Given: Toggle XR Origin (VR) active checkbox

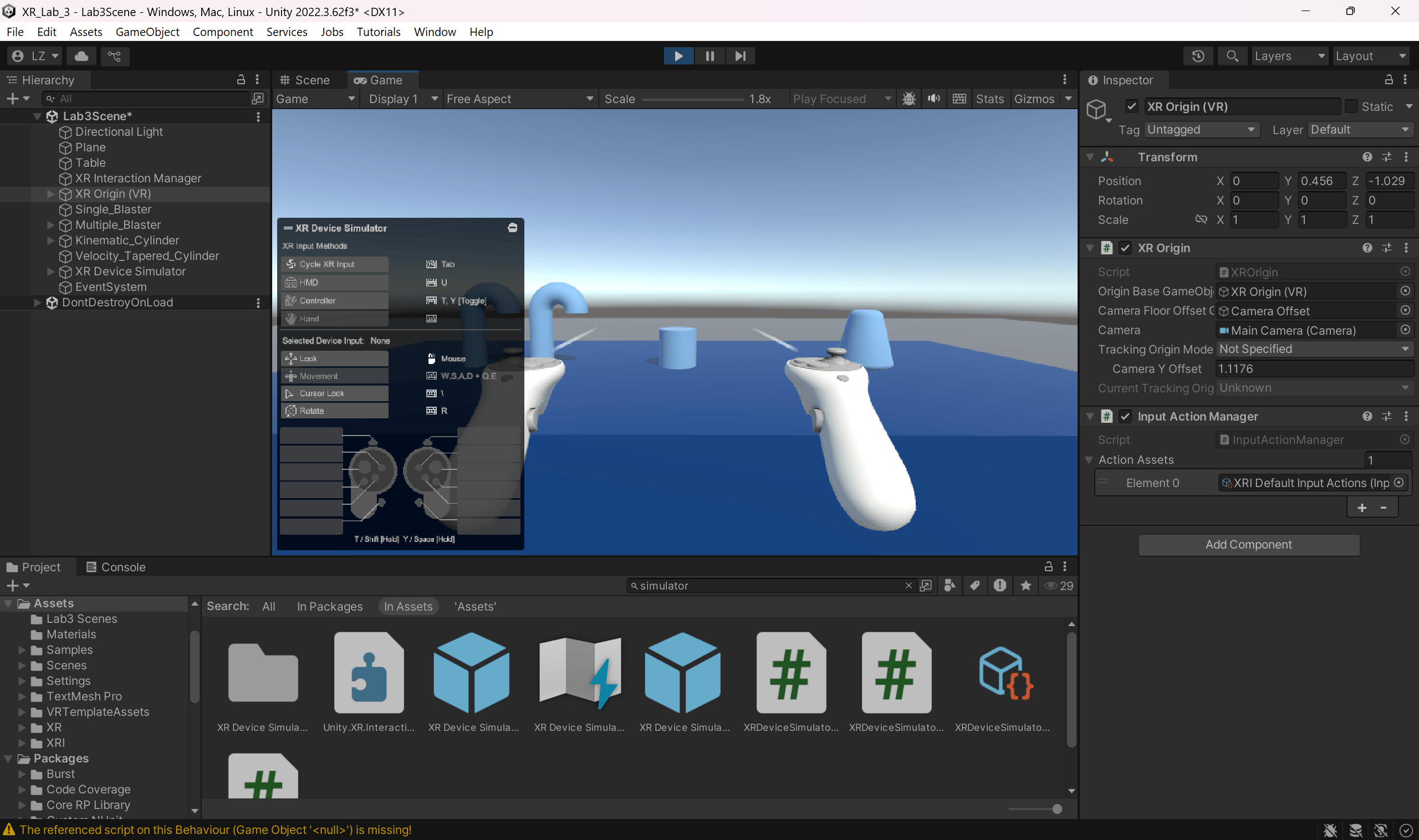Looking at the screenshot, I should pyautogui.click(x=1131, y=106).
